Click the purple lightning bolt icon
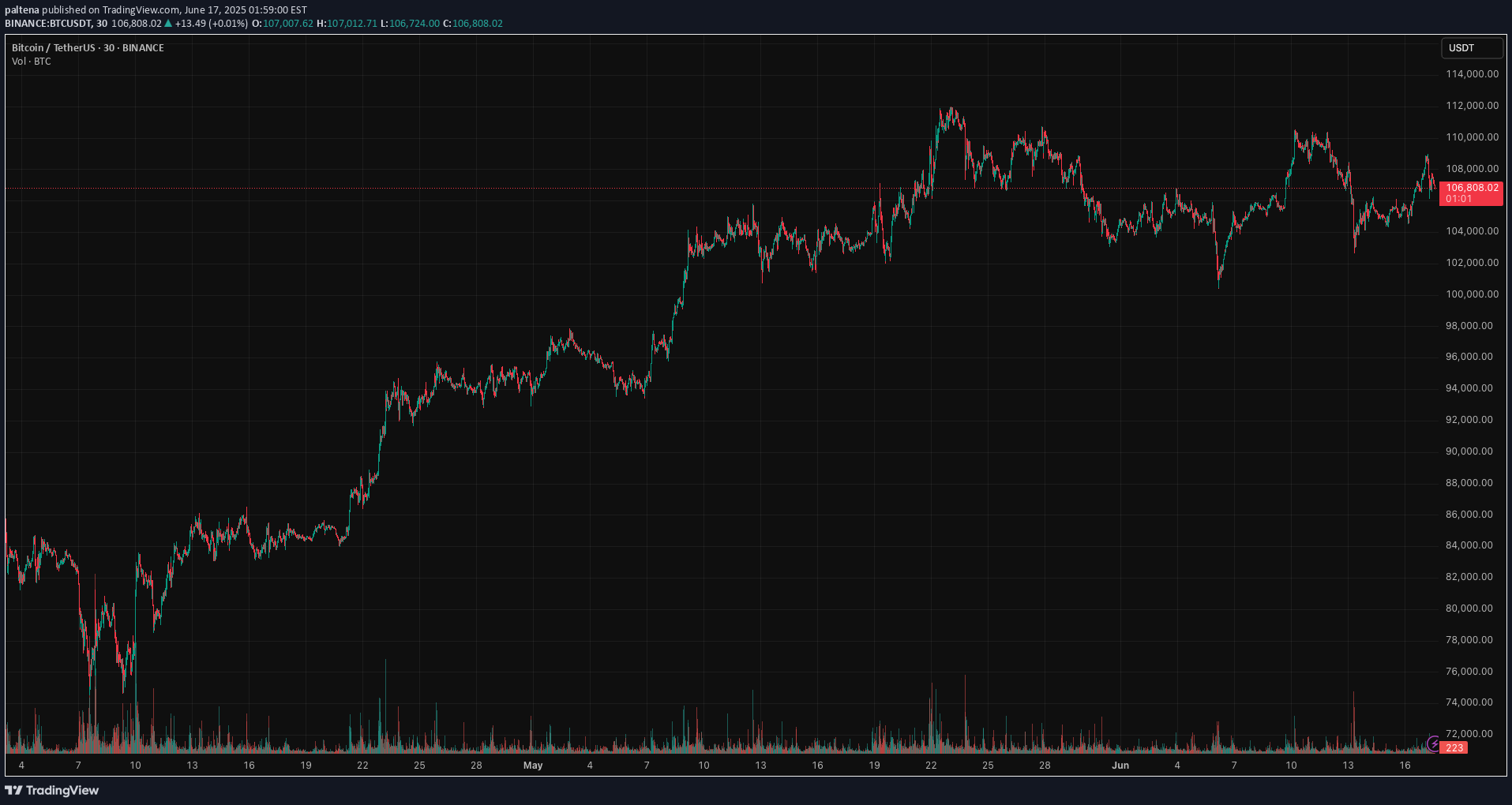The height and width of the screenshot is (805, 1512). (x=1434, y=743)
